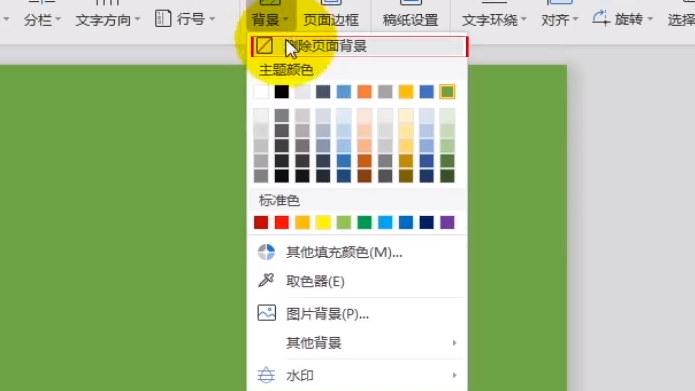Select the eyedropper color picker icon
This screenshot has width=695, height=391.
(266, 280)
